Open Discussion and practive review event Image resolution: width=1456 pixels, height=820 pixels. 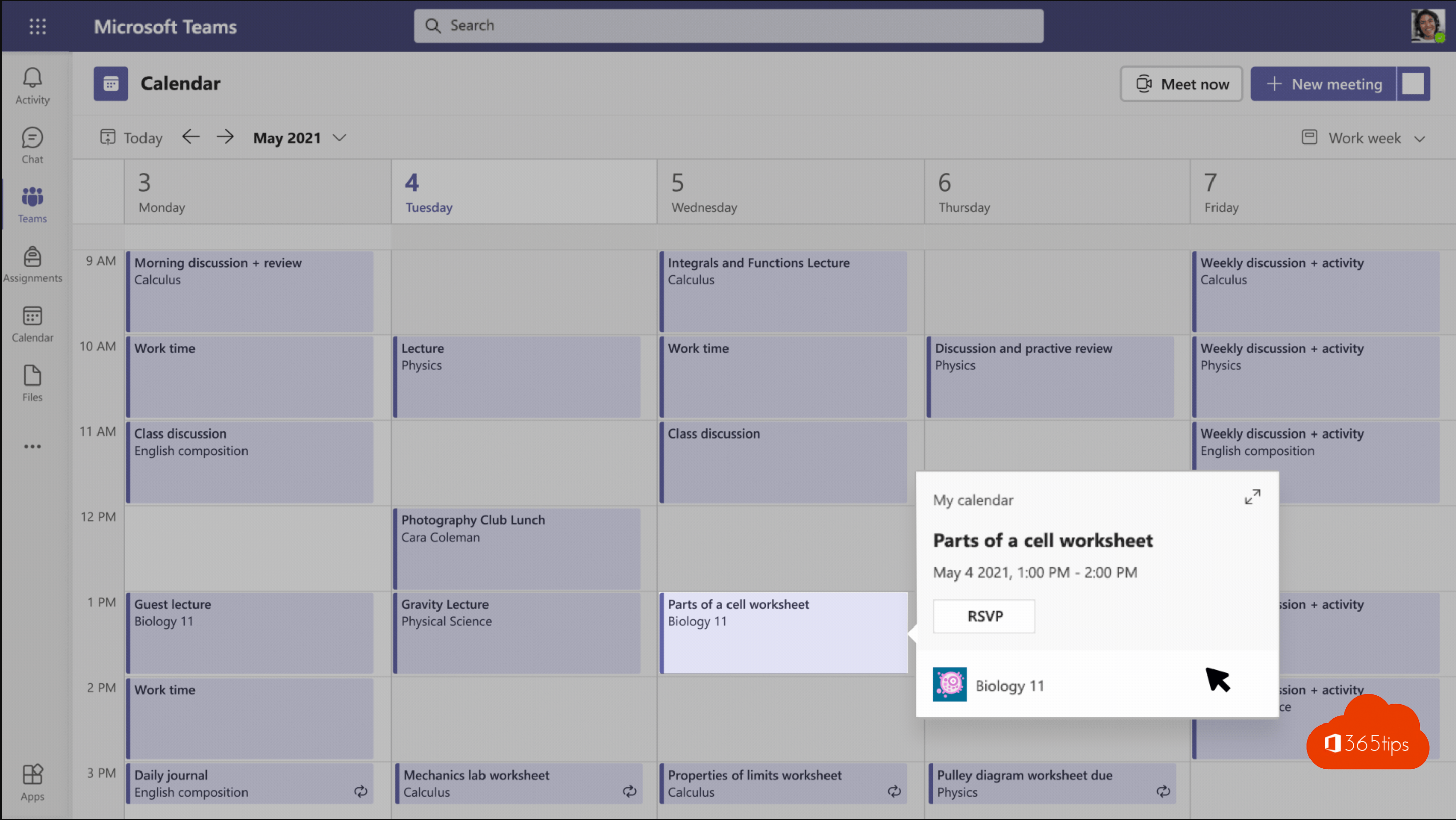(x=1051, y=377)
